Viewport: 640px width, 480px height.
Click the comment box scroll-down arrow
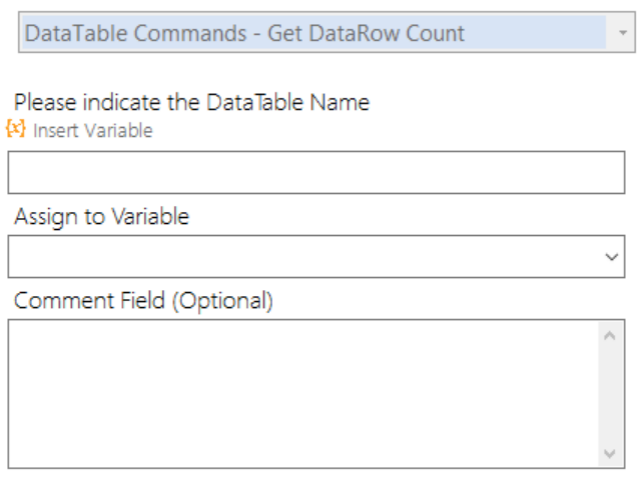coord(610,453)
